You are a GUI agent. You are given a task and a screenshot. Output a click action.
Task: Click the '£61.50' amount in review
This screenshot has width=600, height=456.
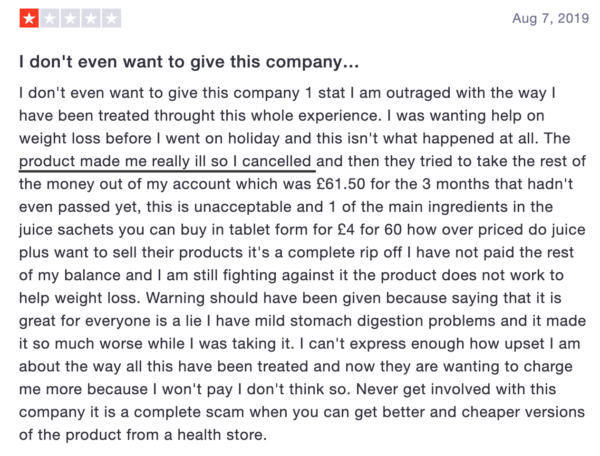point(341,184)
